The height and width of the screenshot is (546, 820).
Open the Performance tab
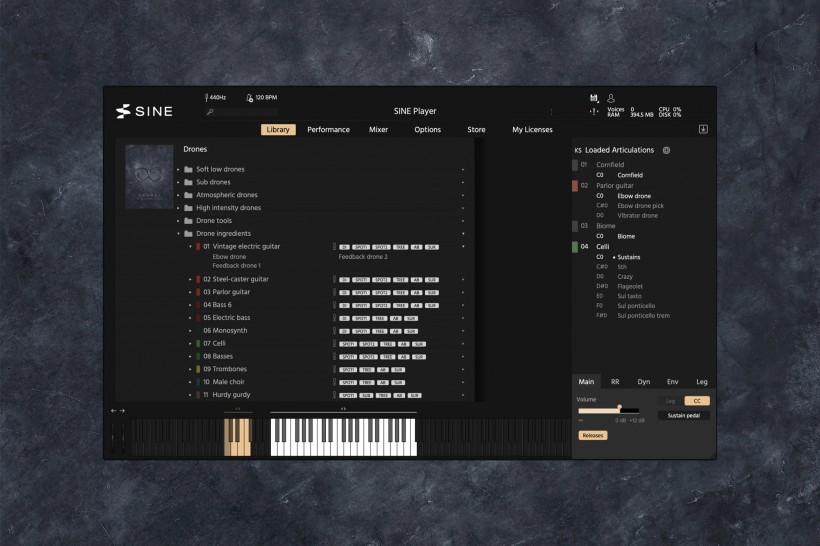coord(328,130)
